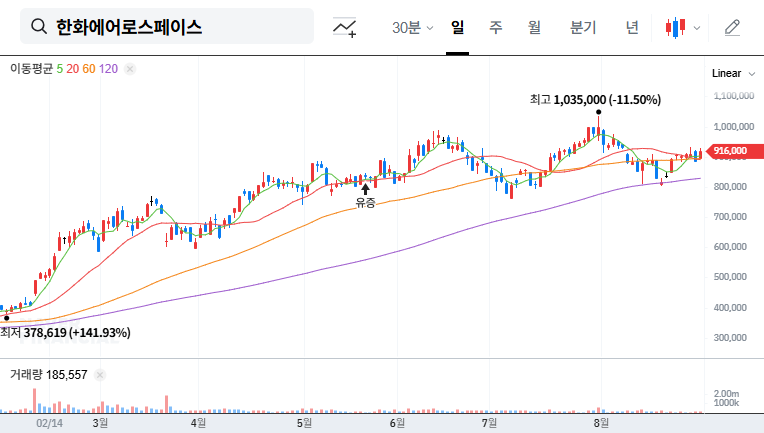This screenshot has height=433, width=764.
Task: Remove the 거래량 volume indicator
Action: (100, 375)
